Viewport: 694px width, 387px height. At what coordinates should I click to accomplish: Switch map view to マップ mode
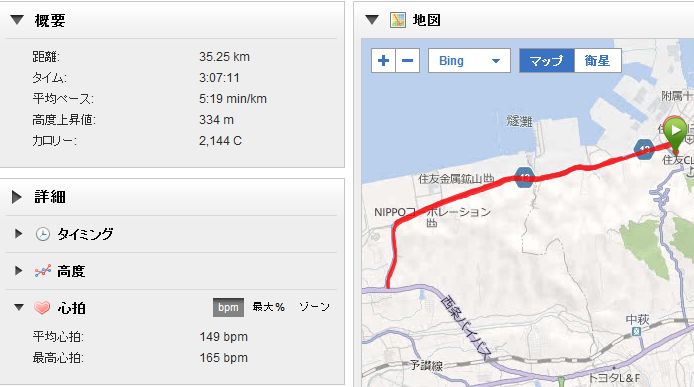tap(547, 61)
